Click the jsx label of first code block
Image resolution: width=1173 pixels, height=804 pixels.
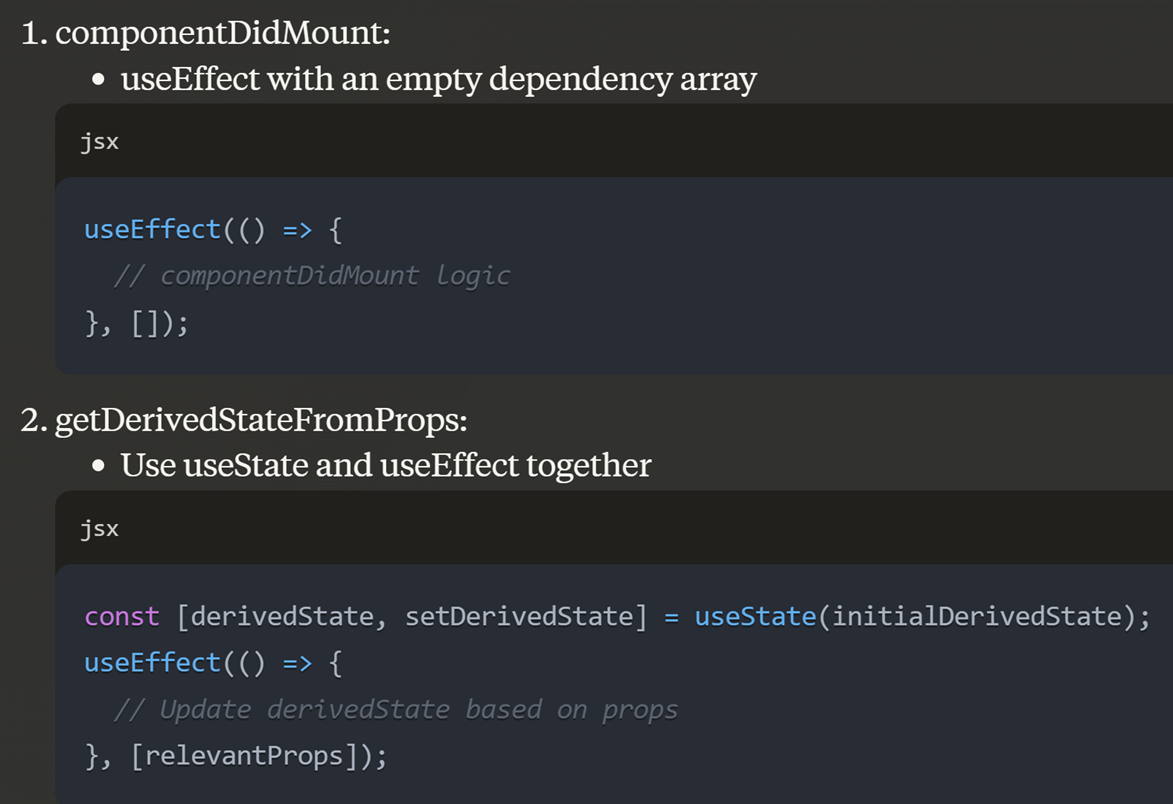[x=99, y=142]
